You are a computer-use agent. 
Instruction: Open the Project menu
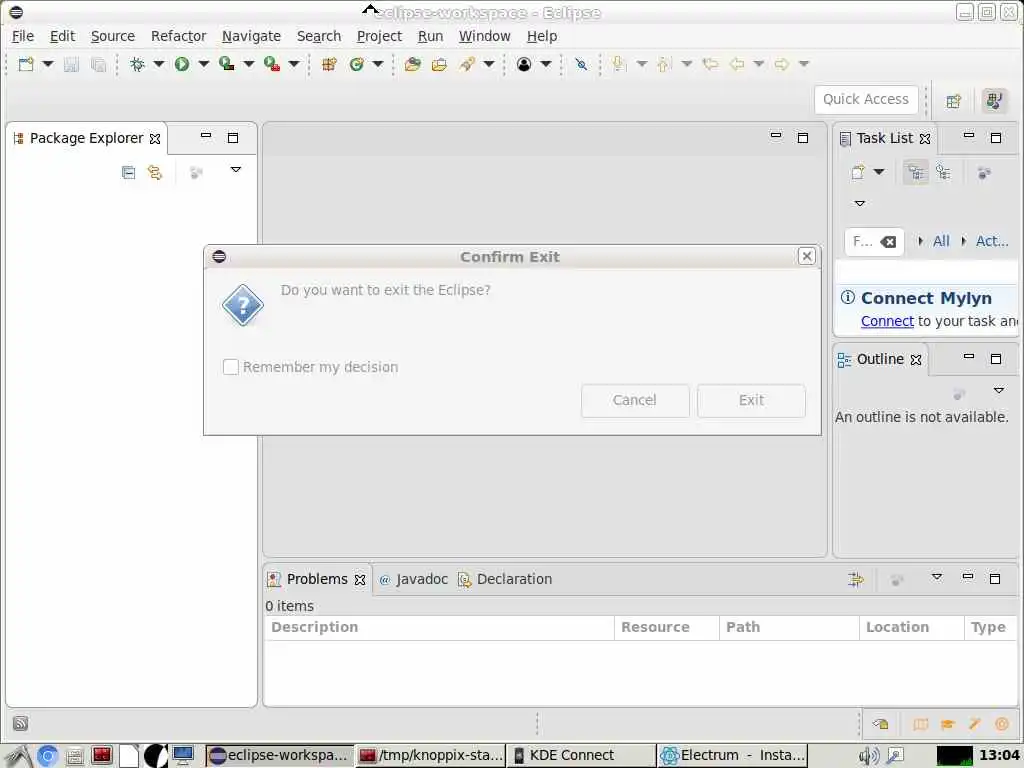coord(379,36)
